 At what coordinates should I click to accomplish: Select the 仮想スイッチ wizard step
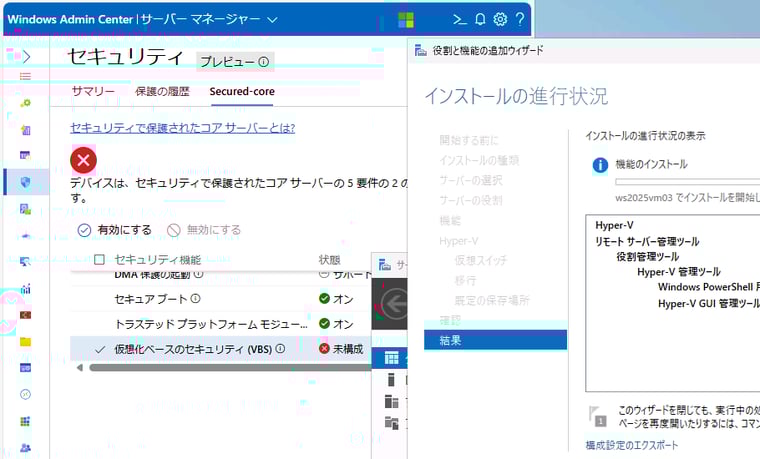pyautogui.click(x=480, y=260)
